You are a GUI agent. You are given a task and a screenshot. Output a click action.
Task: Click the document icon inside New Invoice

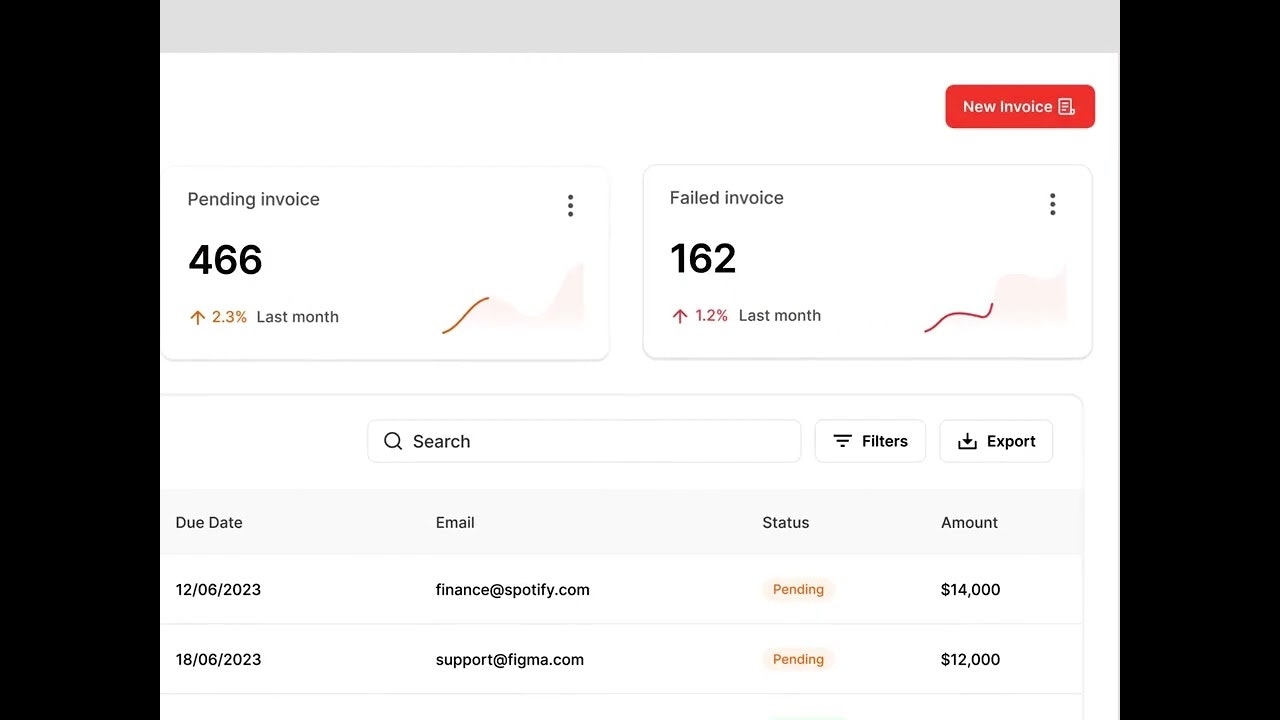1066,107
